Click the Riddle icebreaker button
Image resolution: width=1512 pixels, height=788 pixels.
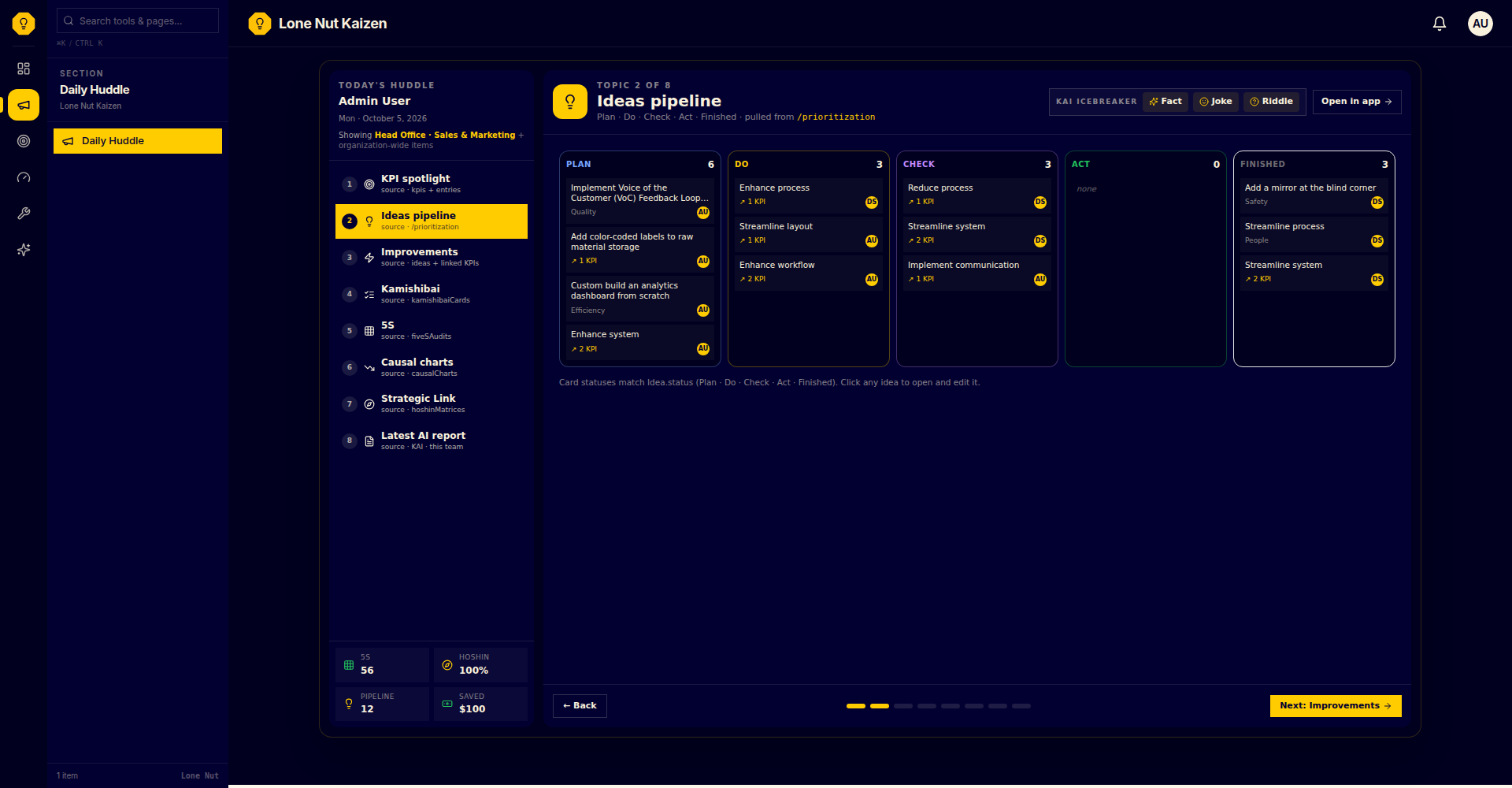[x=1272, y=102]
